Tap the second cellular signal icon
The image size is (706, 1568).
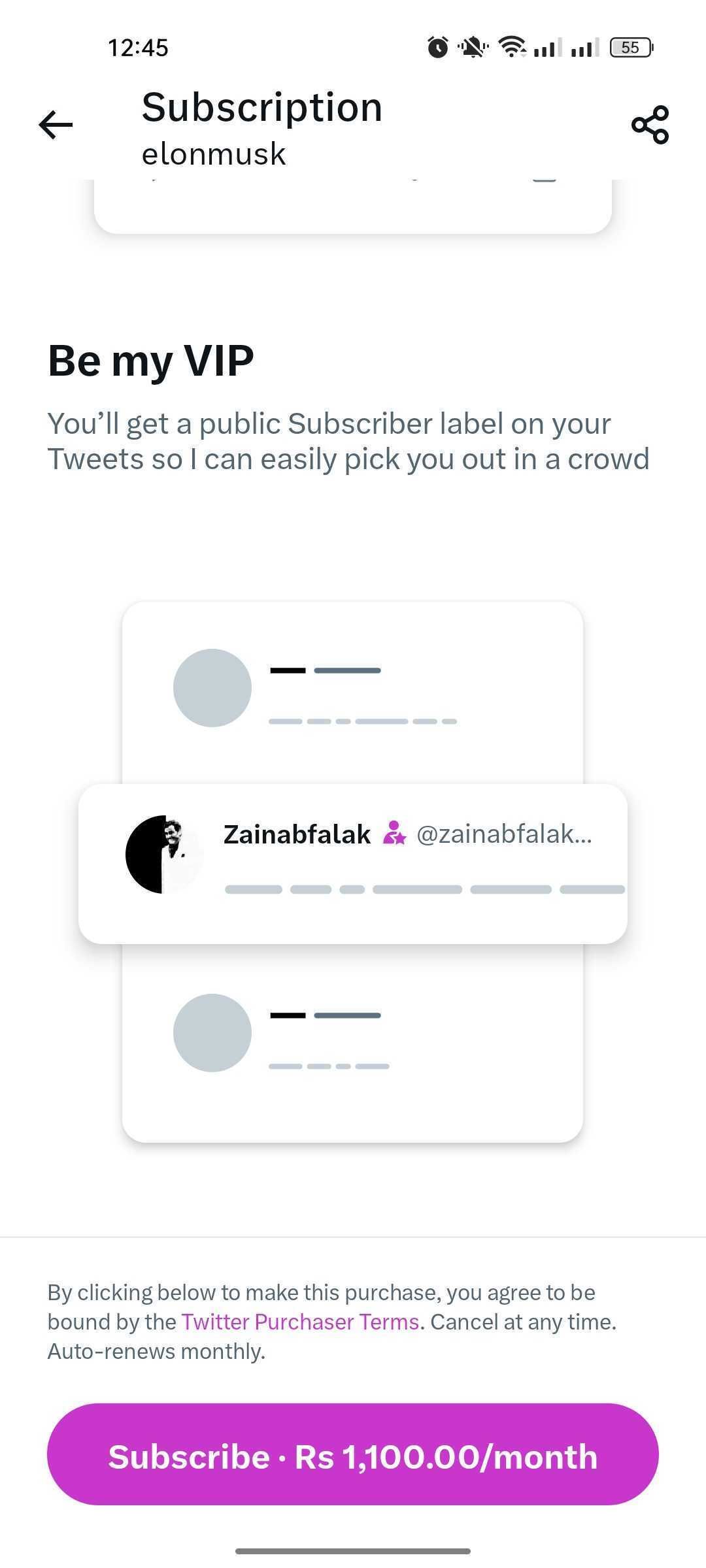tap(584, 47)
